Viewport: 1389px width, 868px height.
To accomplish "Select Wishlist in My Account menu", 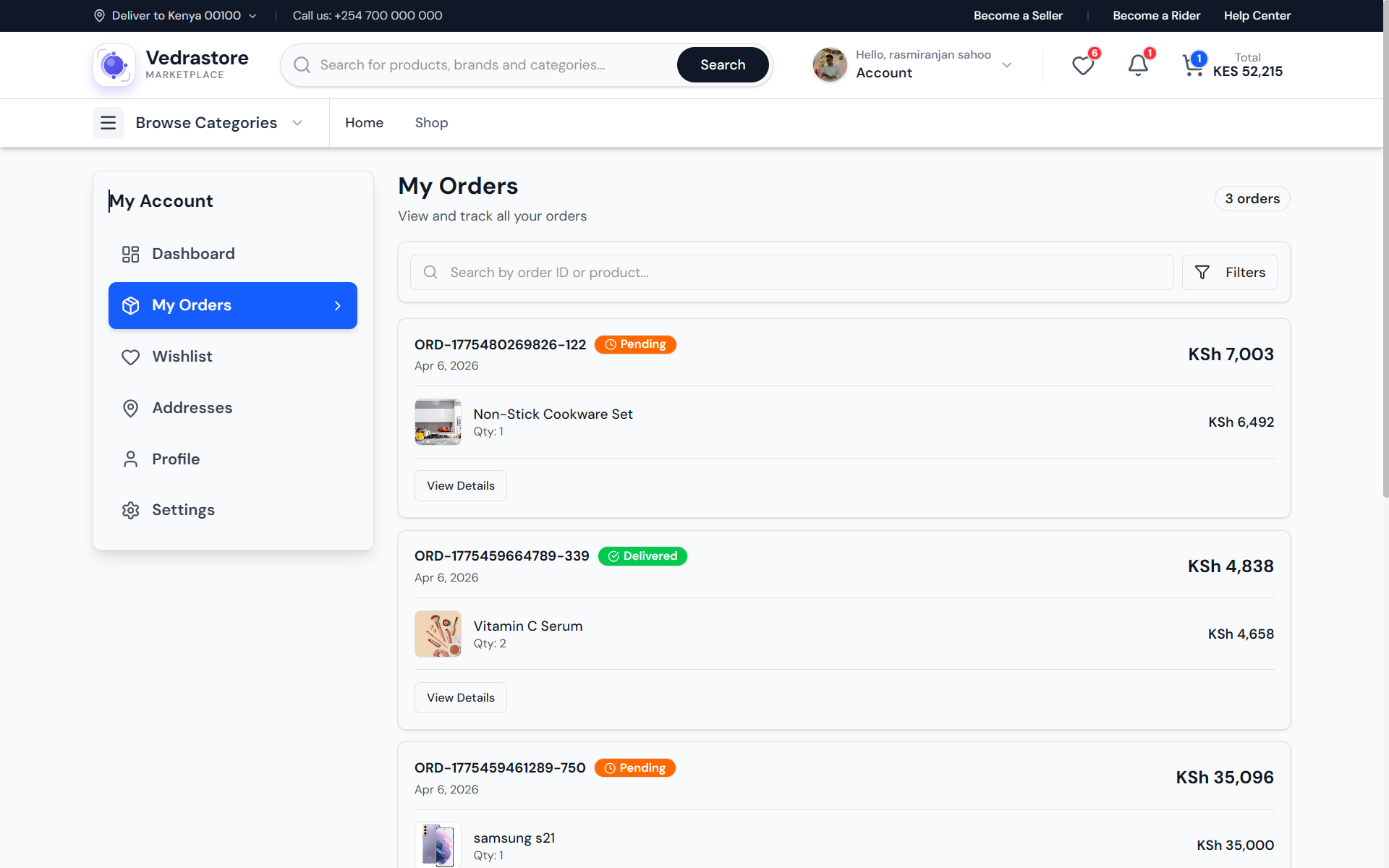I will [x=233, y=357].
